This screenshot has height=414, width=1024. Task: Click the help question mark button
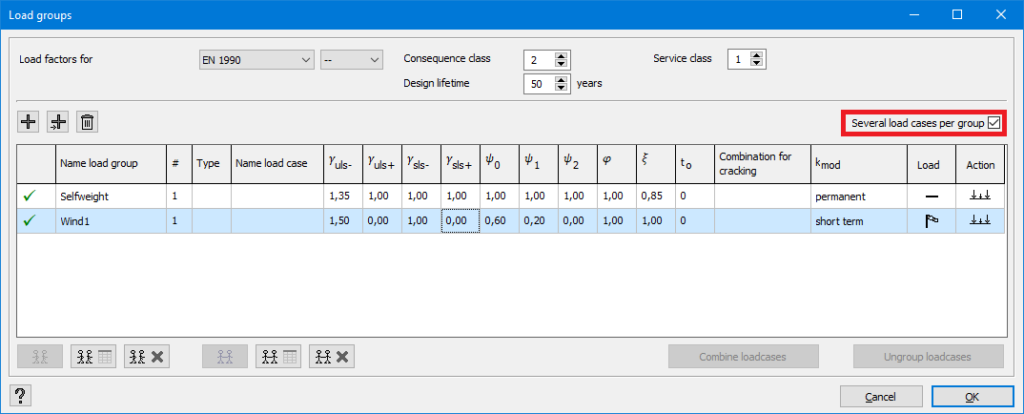20,395
